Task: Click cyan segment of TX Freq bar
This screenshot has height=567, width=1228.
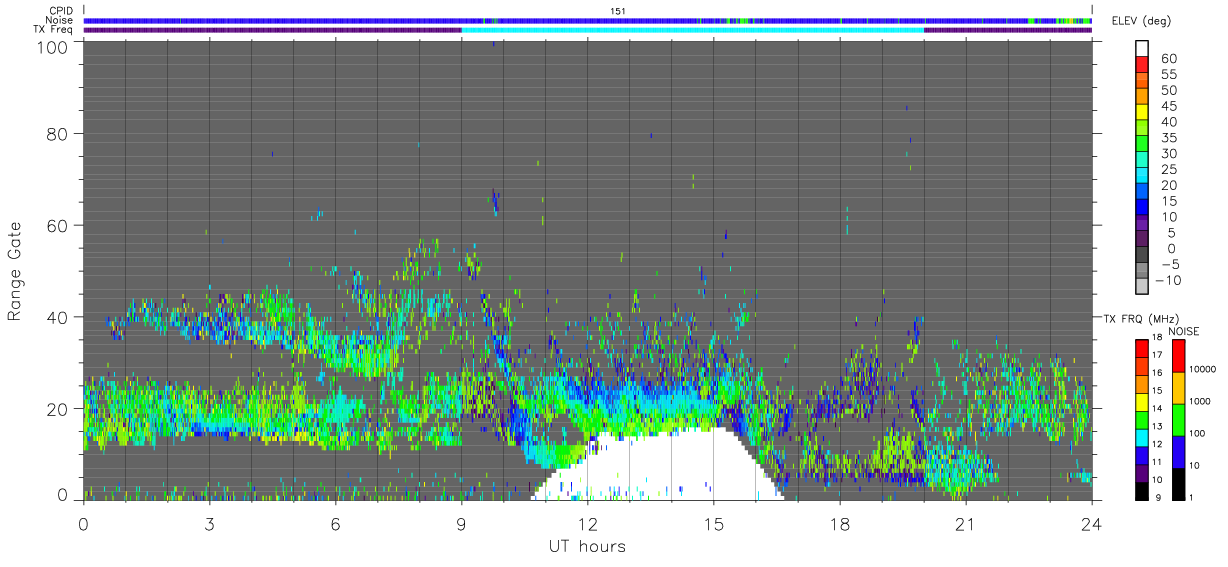Action: pyautogui.click(x=693, y=30)
